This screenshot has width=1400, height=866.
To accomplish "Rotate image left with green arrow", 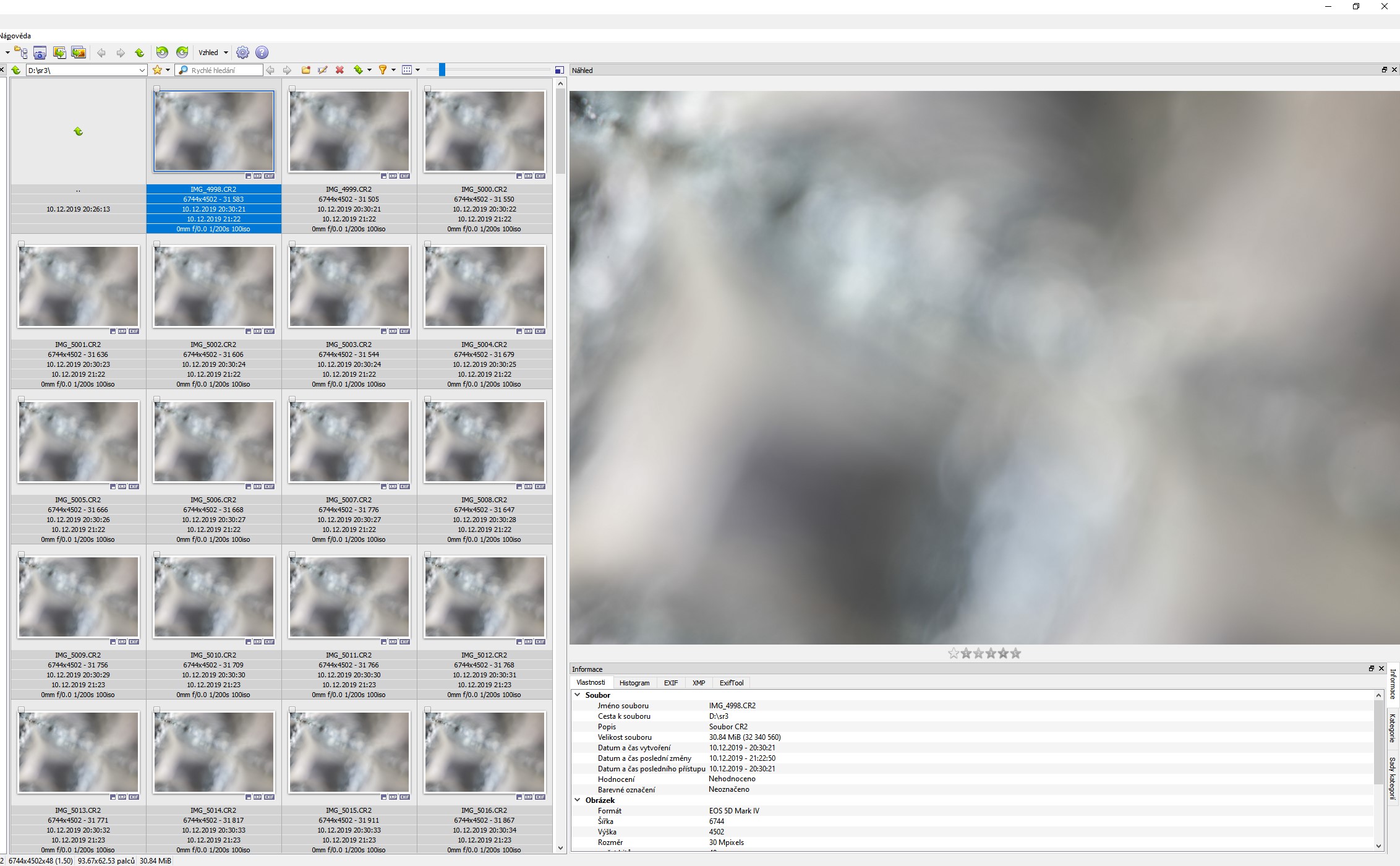I will coord(162,53).
